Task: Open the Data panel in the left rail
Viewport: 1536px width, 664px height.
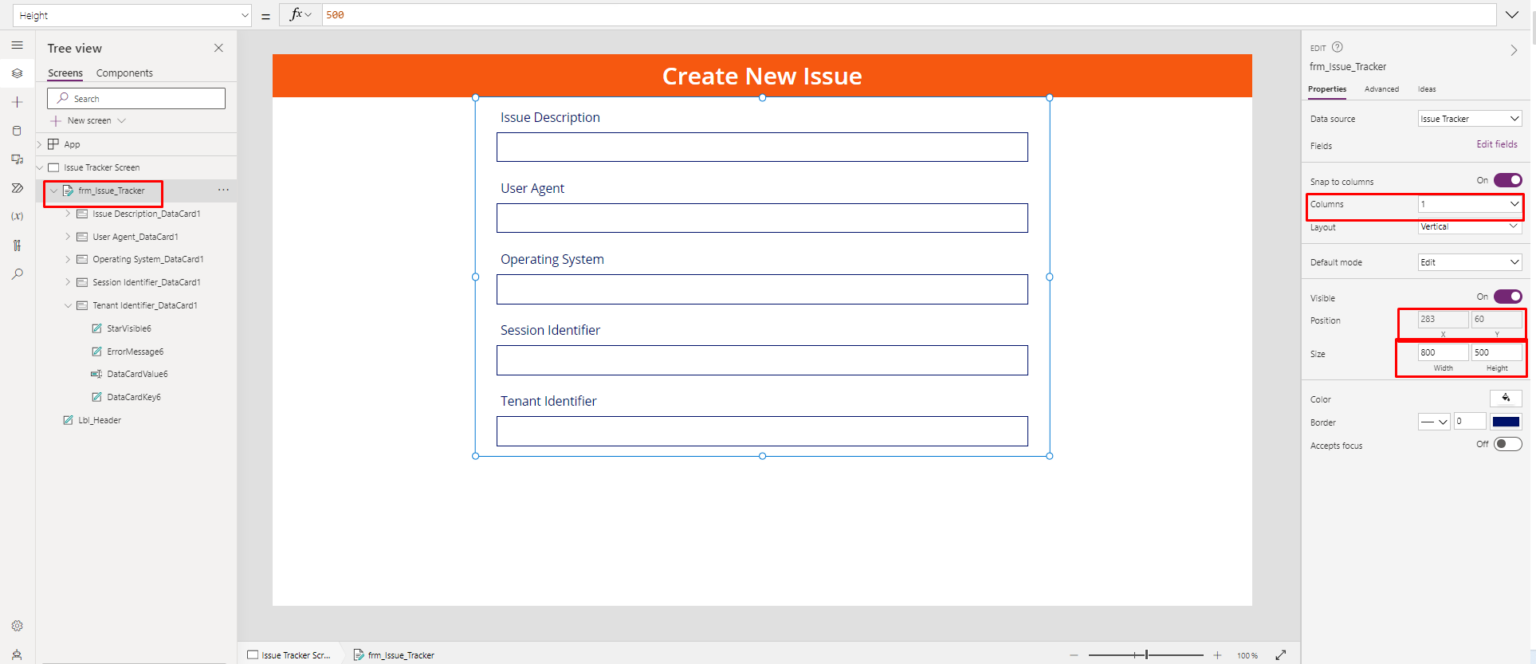Action: pyautogui.click(x=16, y=130)
